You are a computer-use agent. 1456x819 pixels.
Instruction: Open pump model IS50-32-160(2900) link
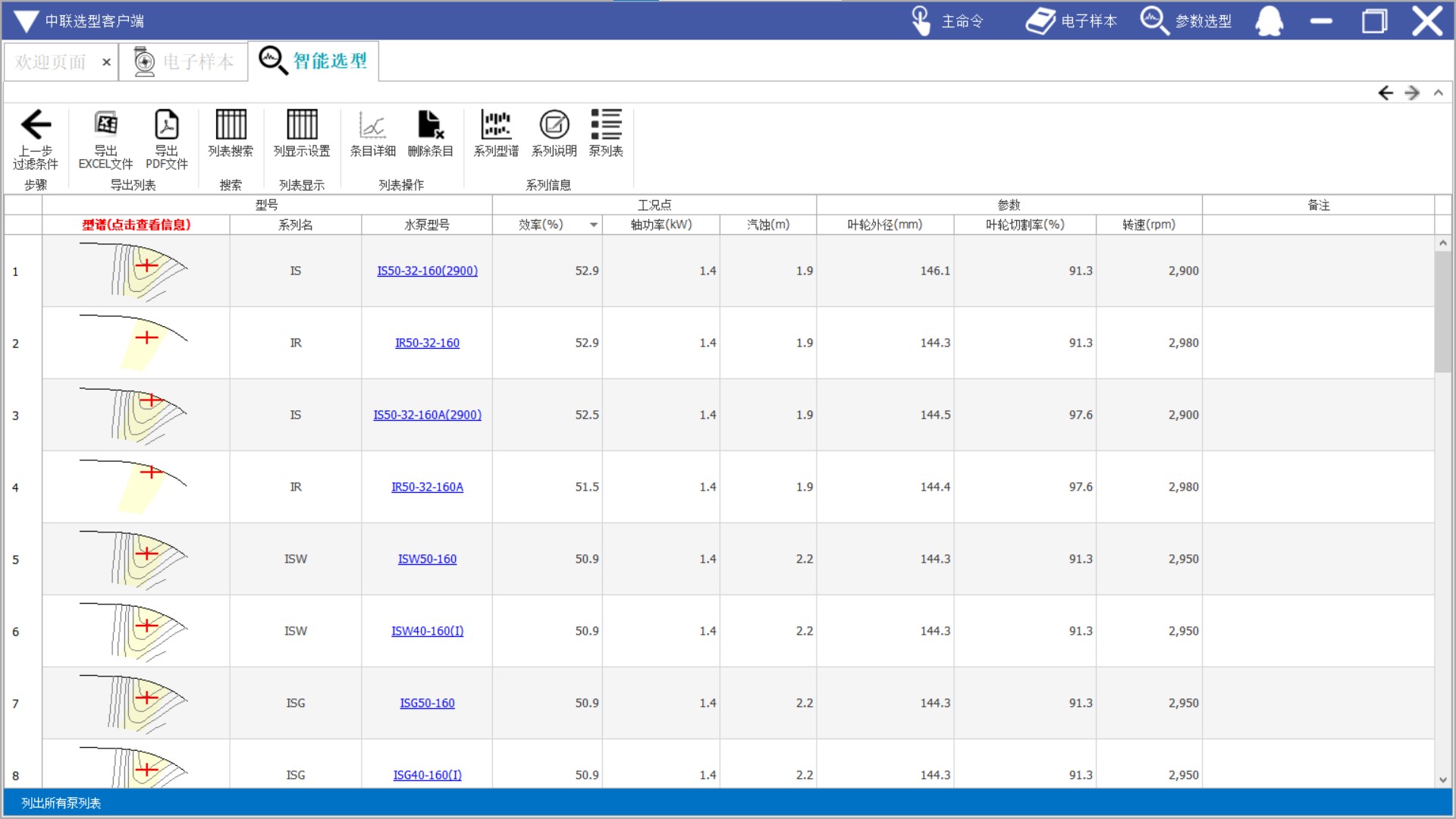coord(427,271)
